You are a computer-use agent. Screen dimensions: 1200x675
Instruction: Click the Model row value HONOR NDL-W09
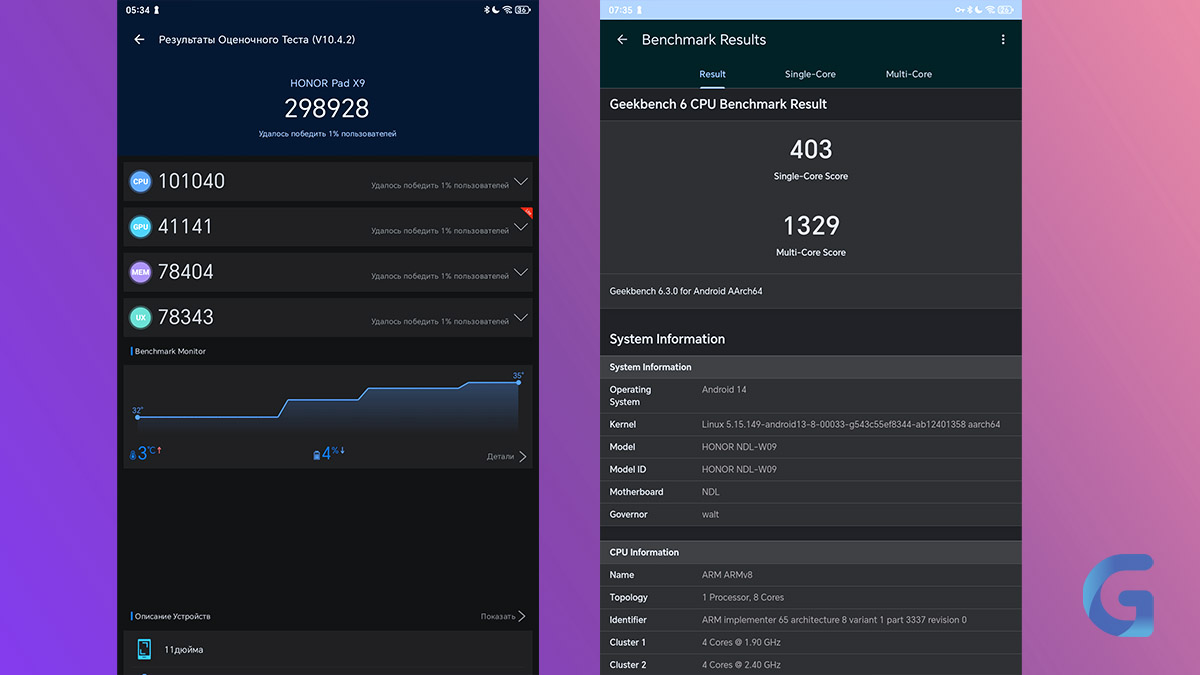[x=739, y=447]
